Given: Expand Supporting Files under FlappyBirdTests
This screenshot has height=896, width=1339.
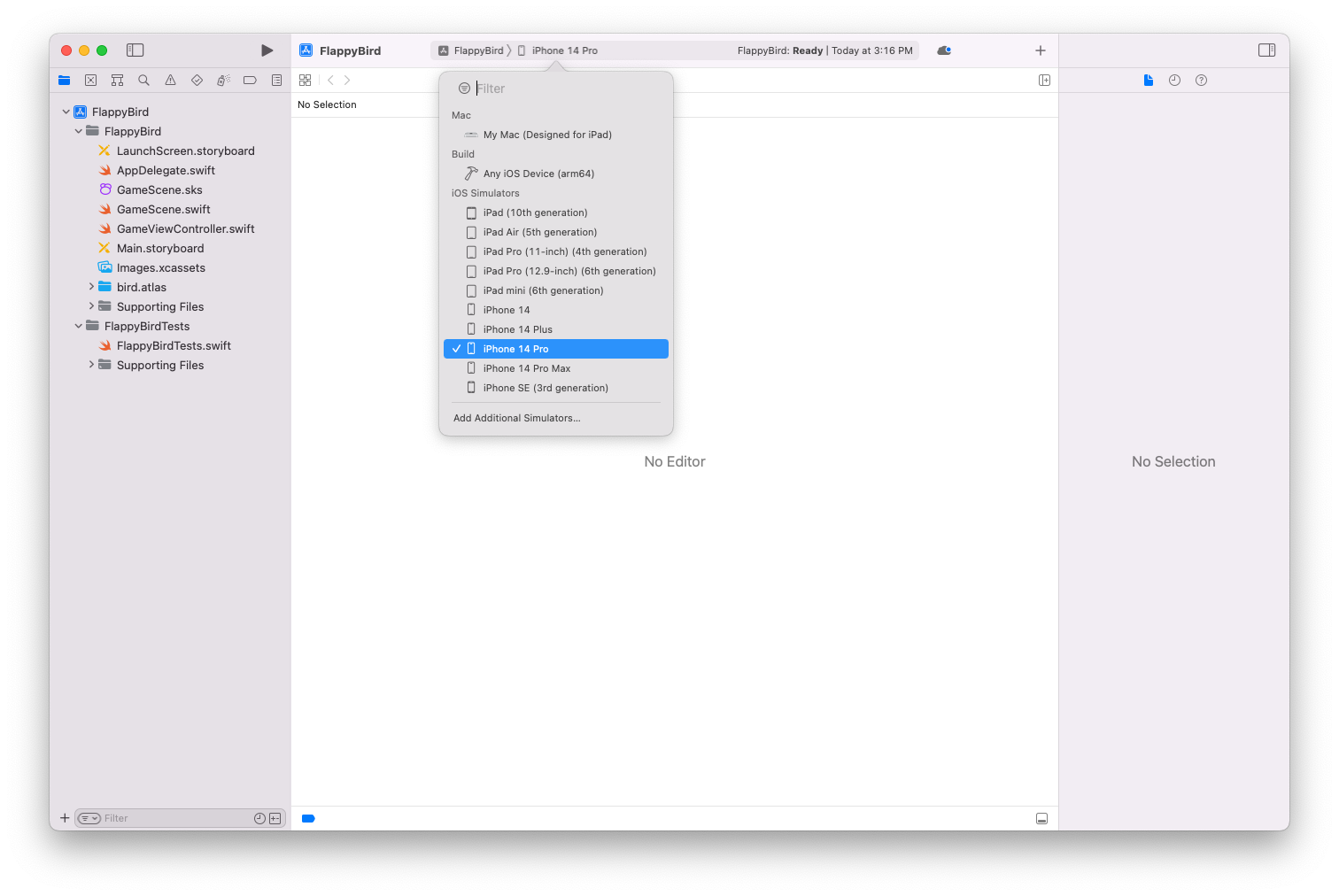Looking at the screenshot, I should [x=91, y=365].
